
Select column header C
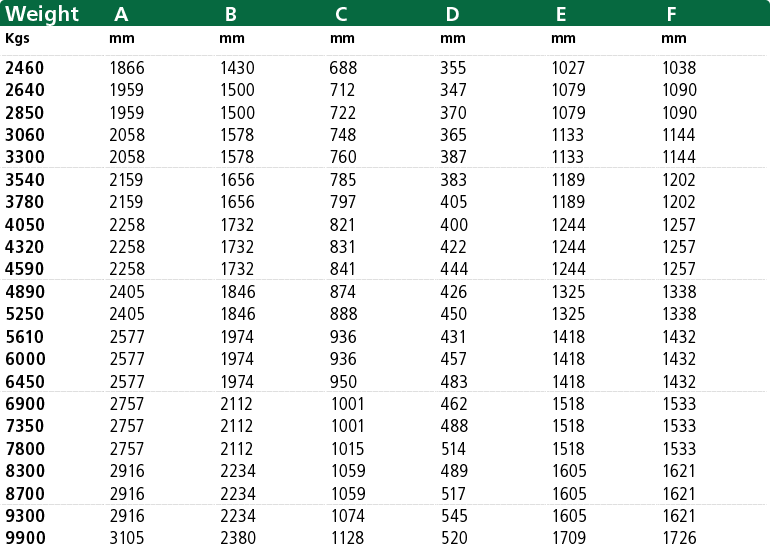341,15
